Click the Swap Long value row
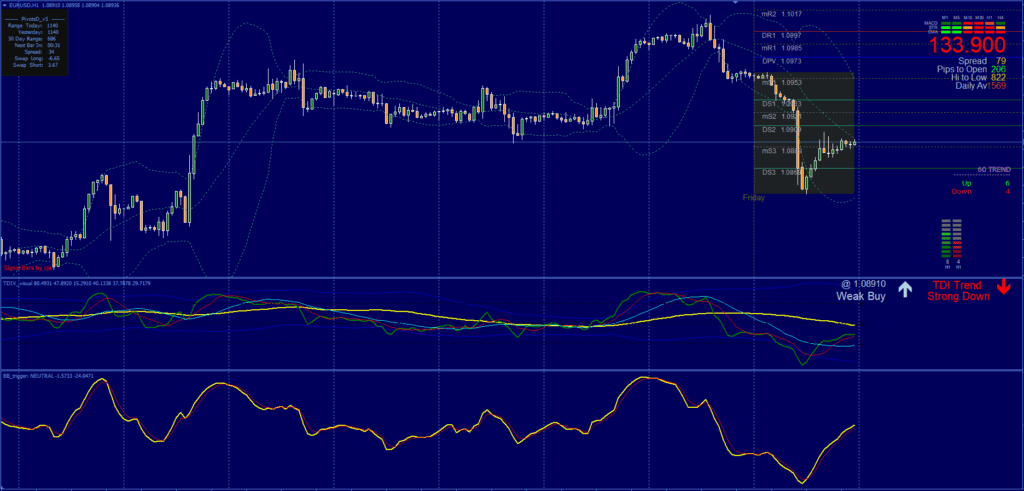The height and width of the screenshot is (491, 1024). 37,58
